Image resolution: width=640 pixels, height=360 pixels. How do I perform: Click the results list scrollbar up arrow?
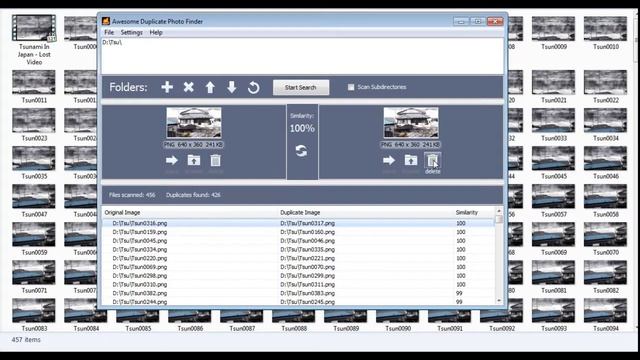click(x=499, y=211)
